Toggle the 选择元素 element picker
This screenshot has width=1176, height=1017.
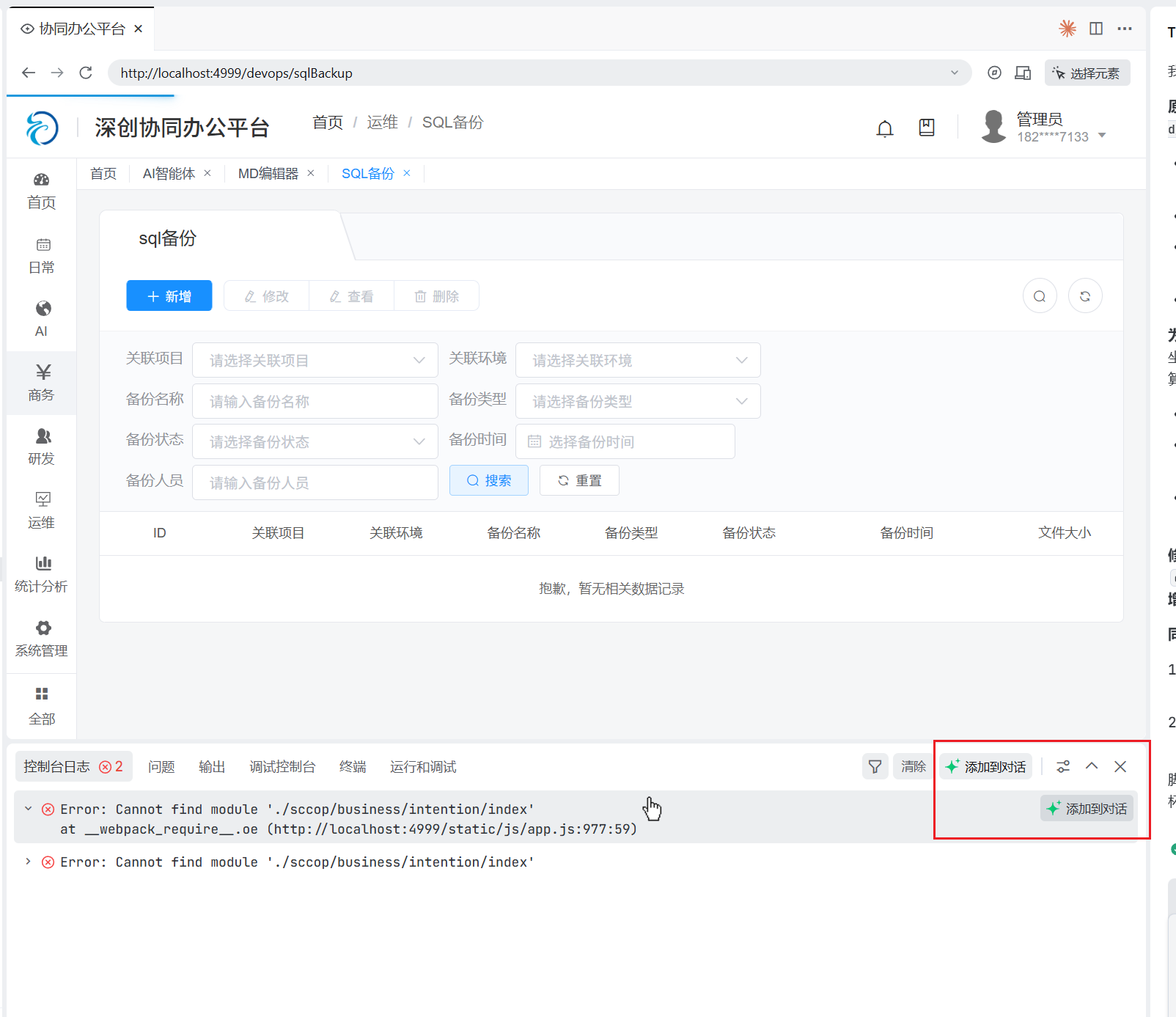click(x=1087, y=73)
